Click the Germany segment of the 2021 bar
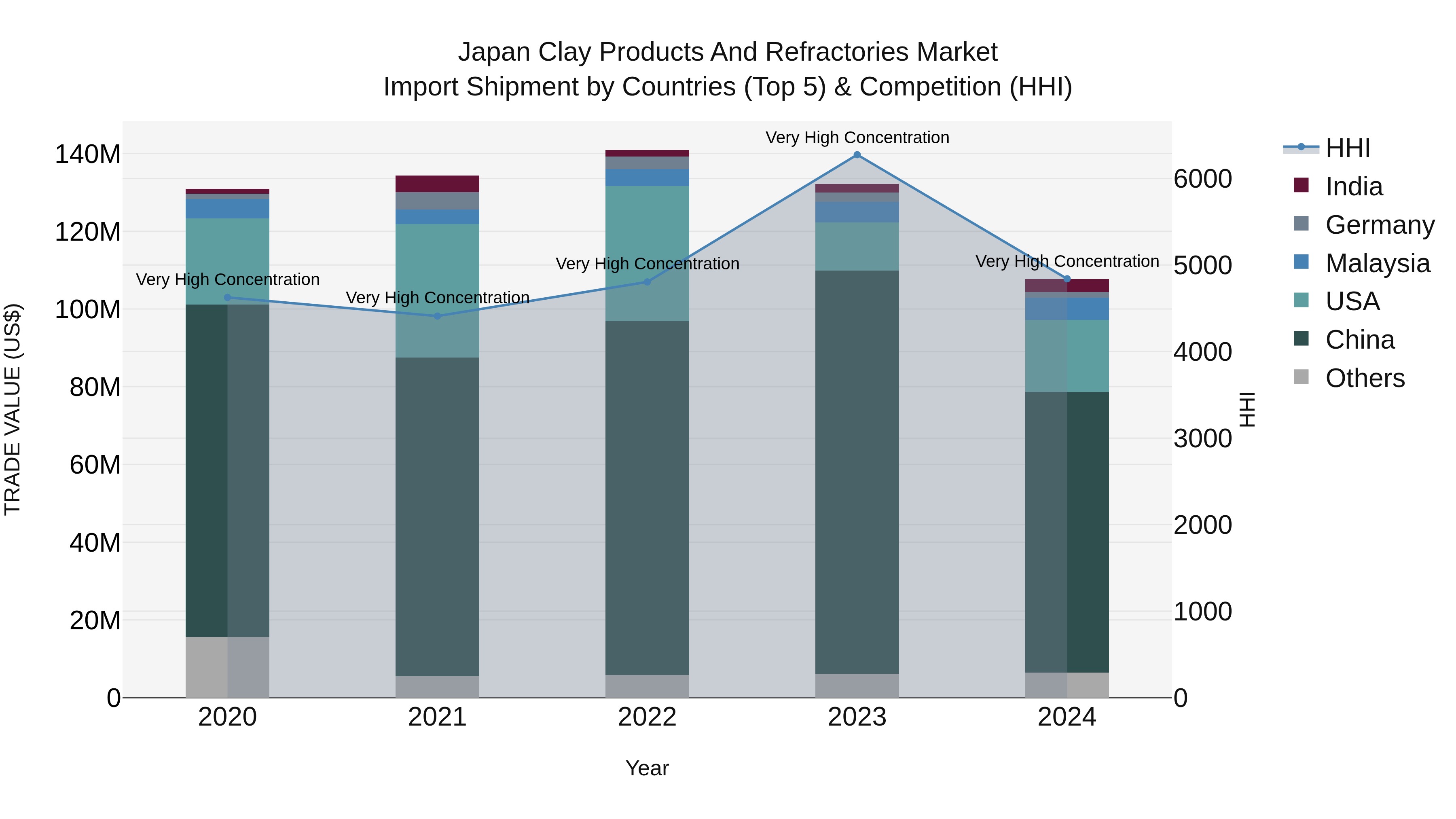The width and height of the screenshot is (1456, 819). (x=438, y=201)
